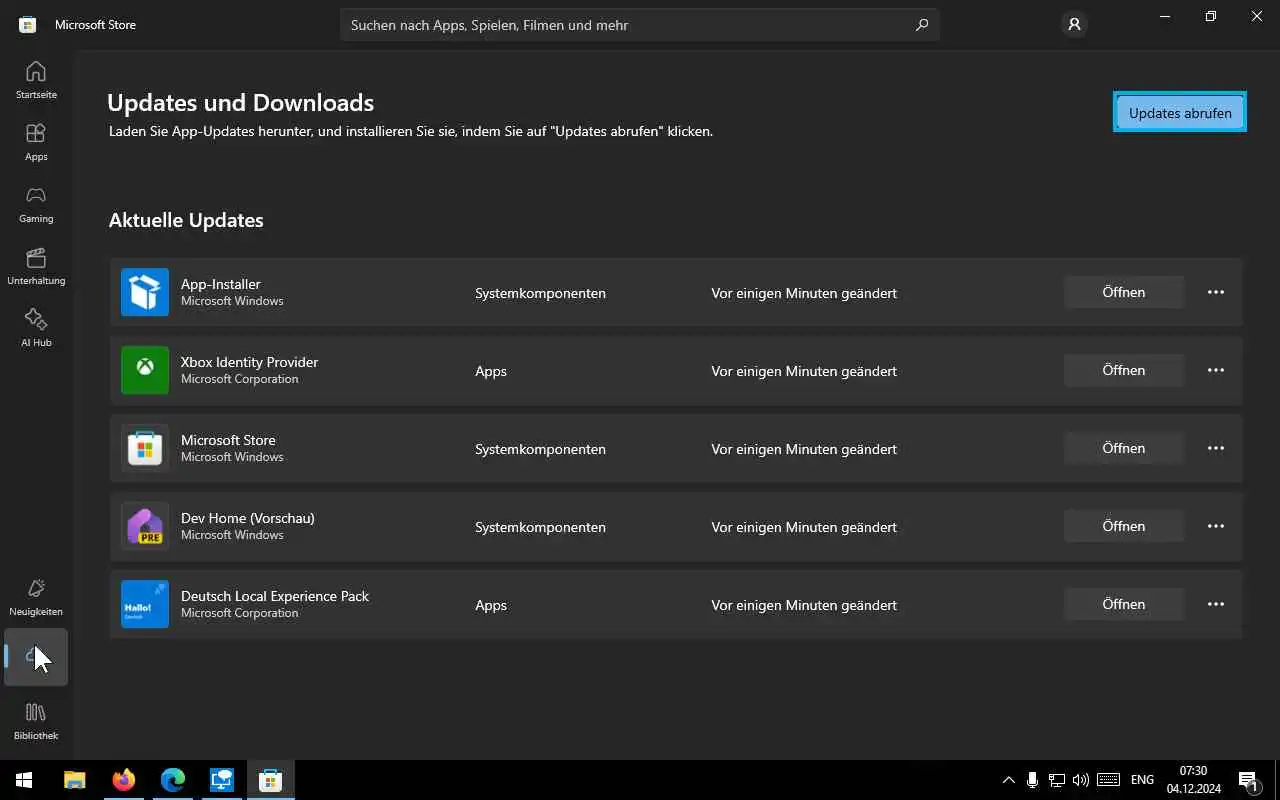This screenshot has width=1280, height=800.
Task: Click the remote desktop taskbar icon
Action: pos(221,780)
